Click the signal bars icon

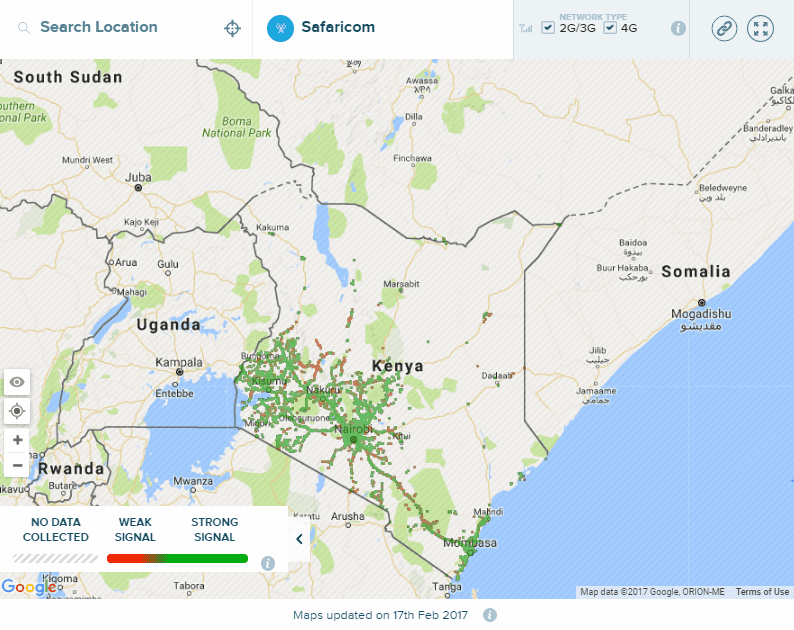tap(526, 28)
